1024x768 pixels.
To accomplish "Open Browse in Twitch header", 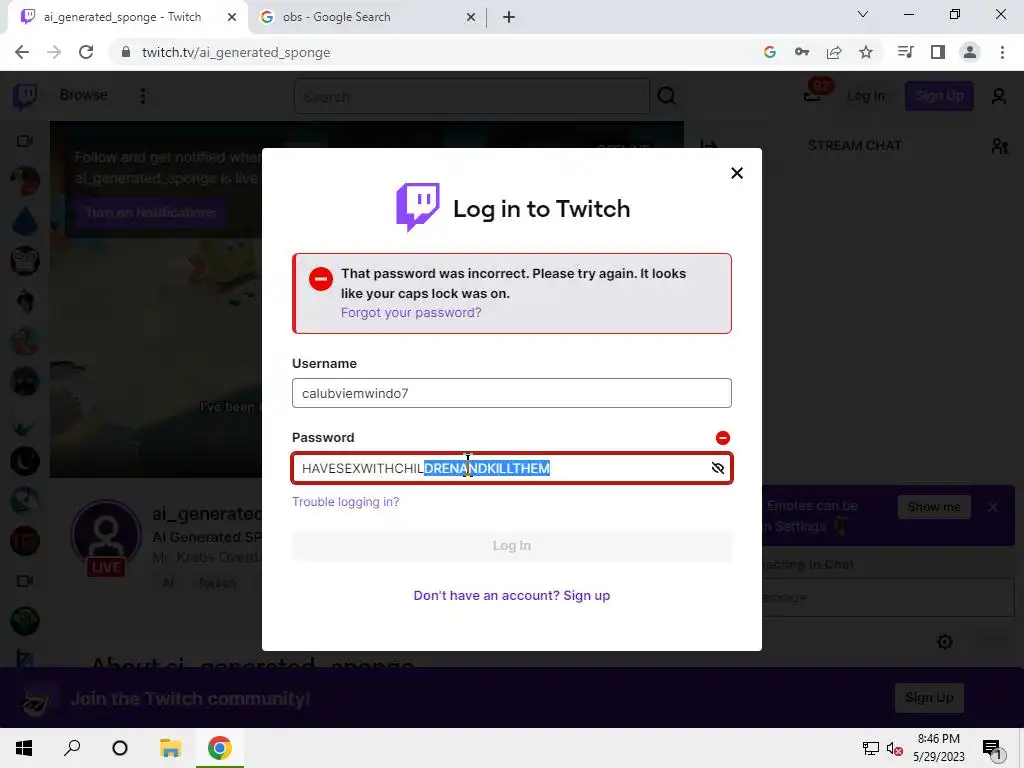I will (x=84, y=95).
